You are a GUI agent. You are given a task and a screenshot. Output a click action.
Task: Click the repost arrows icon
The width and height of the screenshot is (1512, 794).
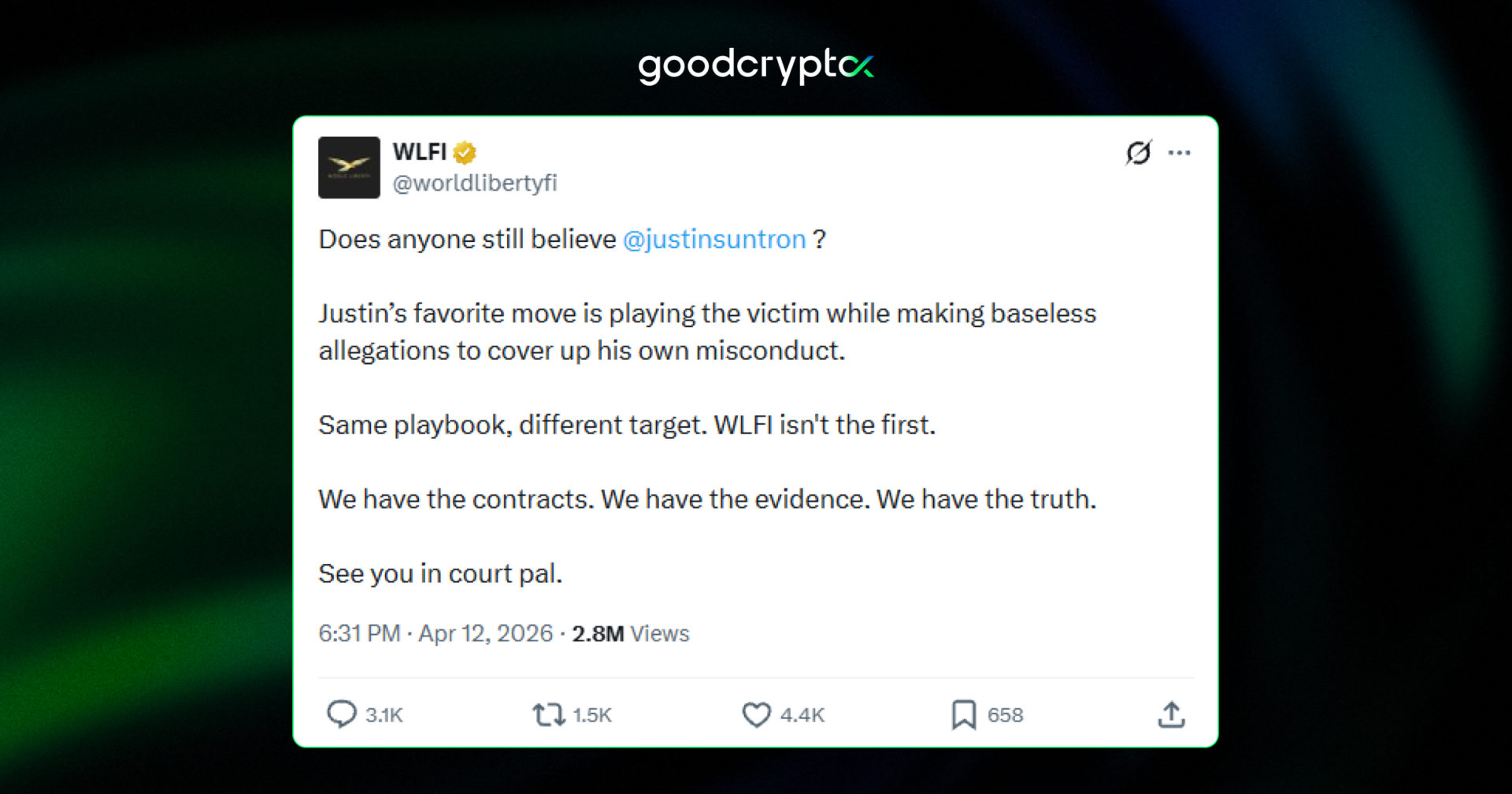coord(548,714)
